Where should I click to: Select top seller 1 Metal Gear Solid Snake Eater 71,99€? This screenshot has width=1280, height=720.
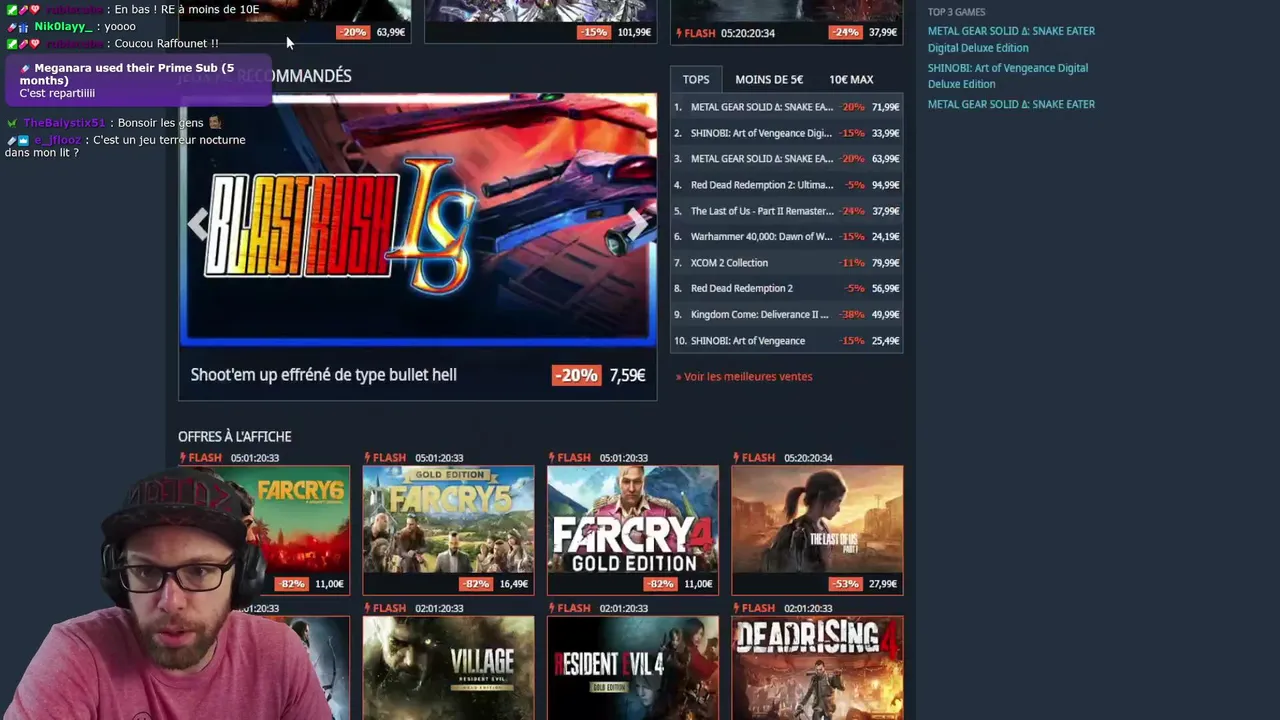[x=787, y=107]
